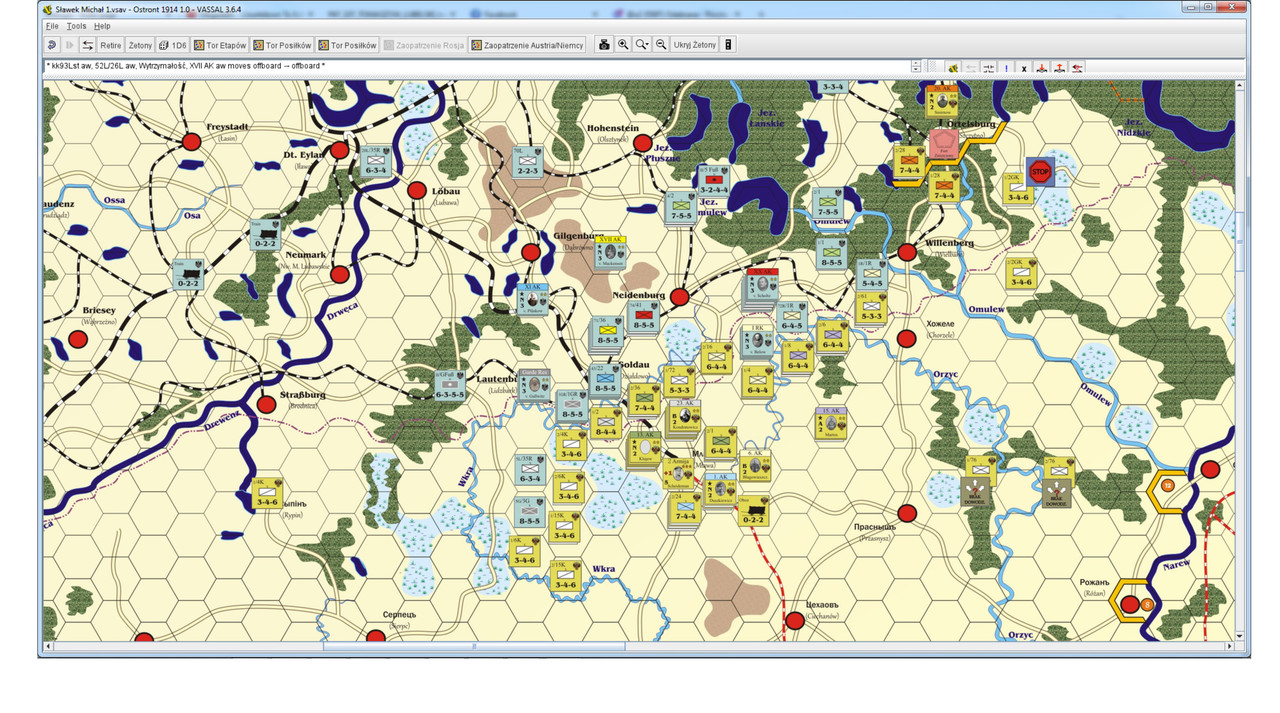Select the 3-4-6 counter near Rypin
Image resolution: width=1280 pixels, height=713 pixels.
(x=266, y=494)
